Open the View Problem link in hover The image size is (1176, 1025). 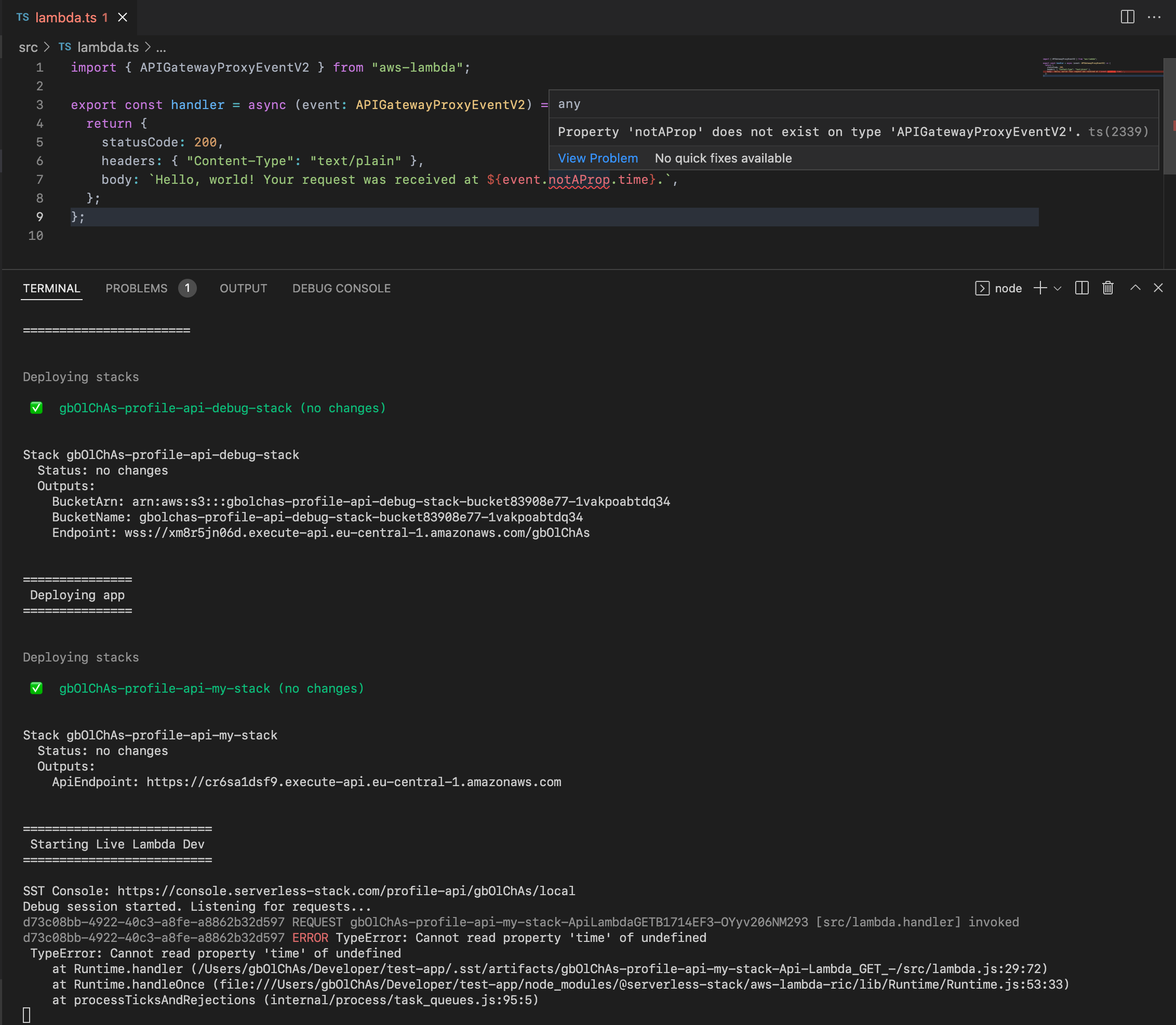pos(597,158)
